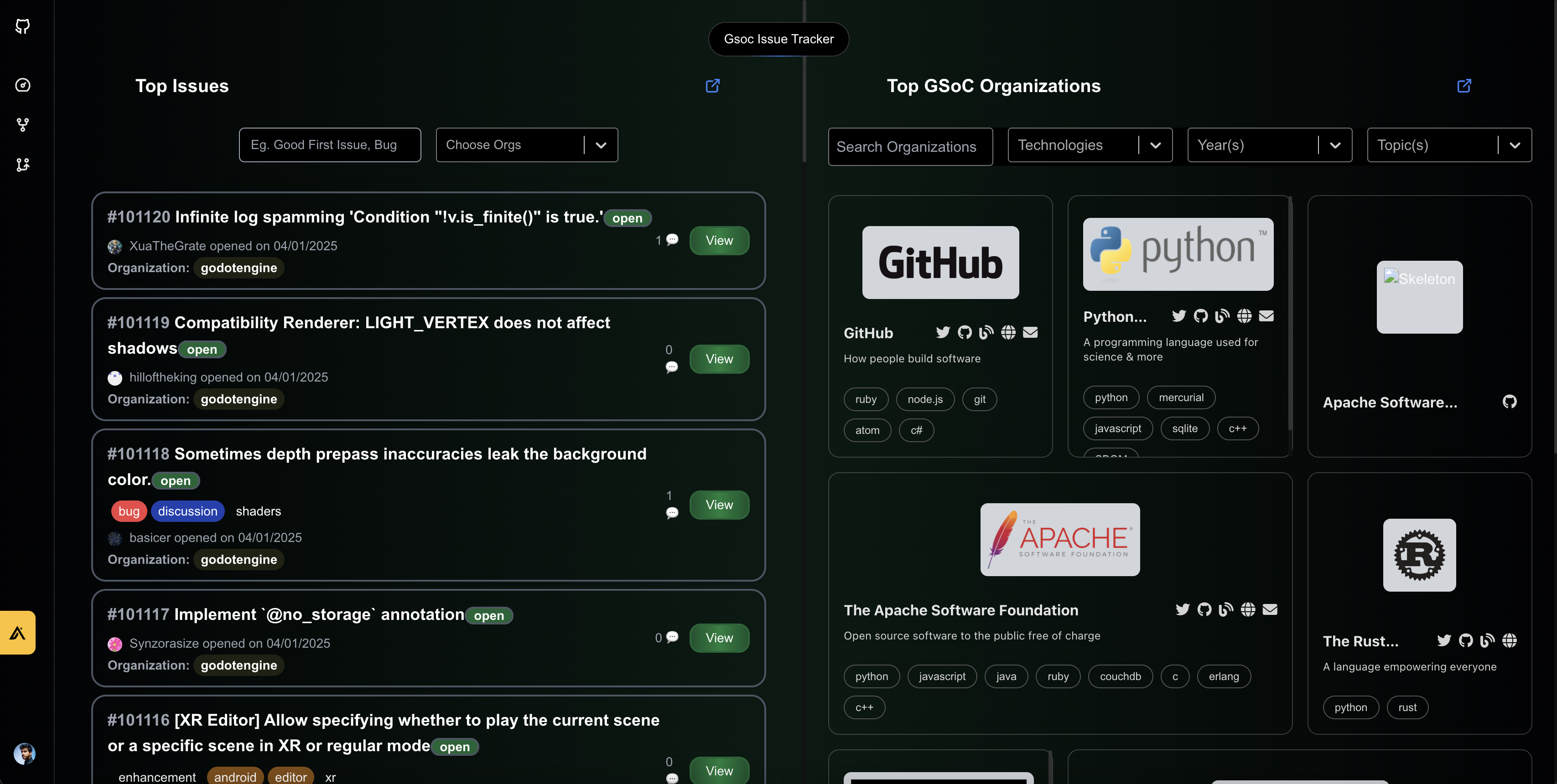
Task: View issue #101120 Infinite log spamming
Action: pyautogui.click(x=719, y=240)
